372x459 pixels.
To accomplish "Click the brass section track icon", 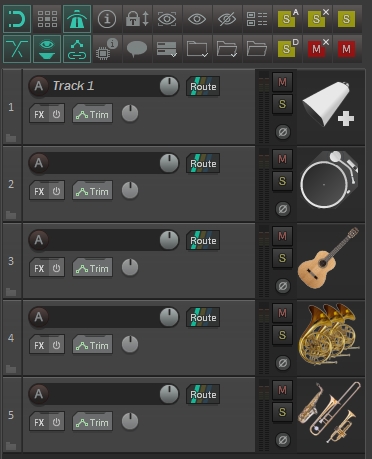I will 329,412.
